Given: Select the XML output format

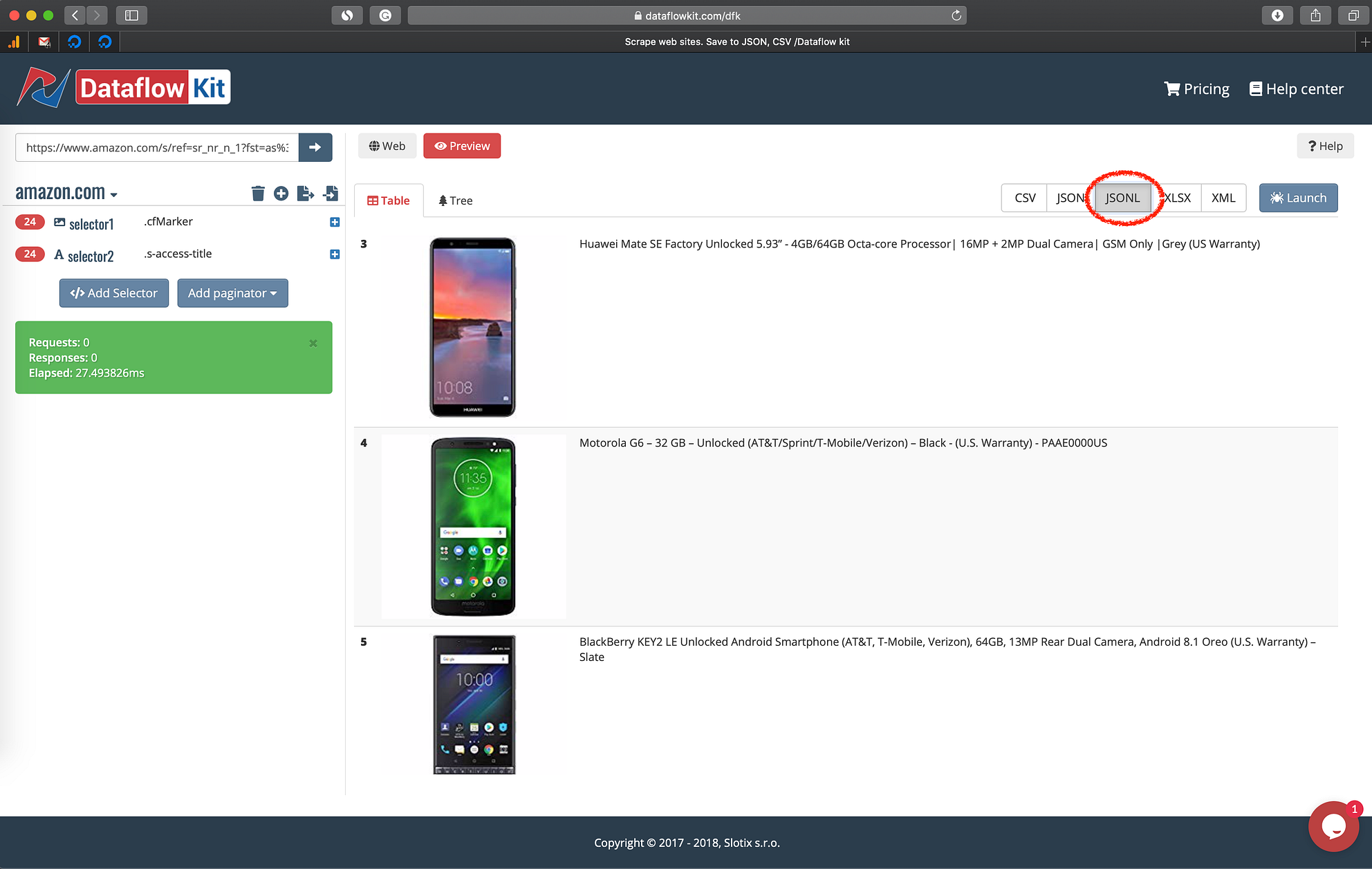Looking at the screenshot, I should coord(1223,198).
